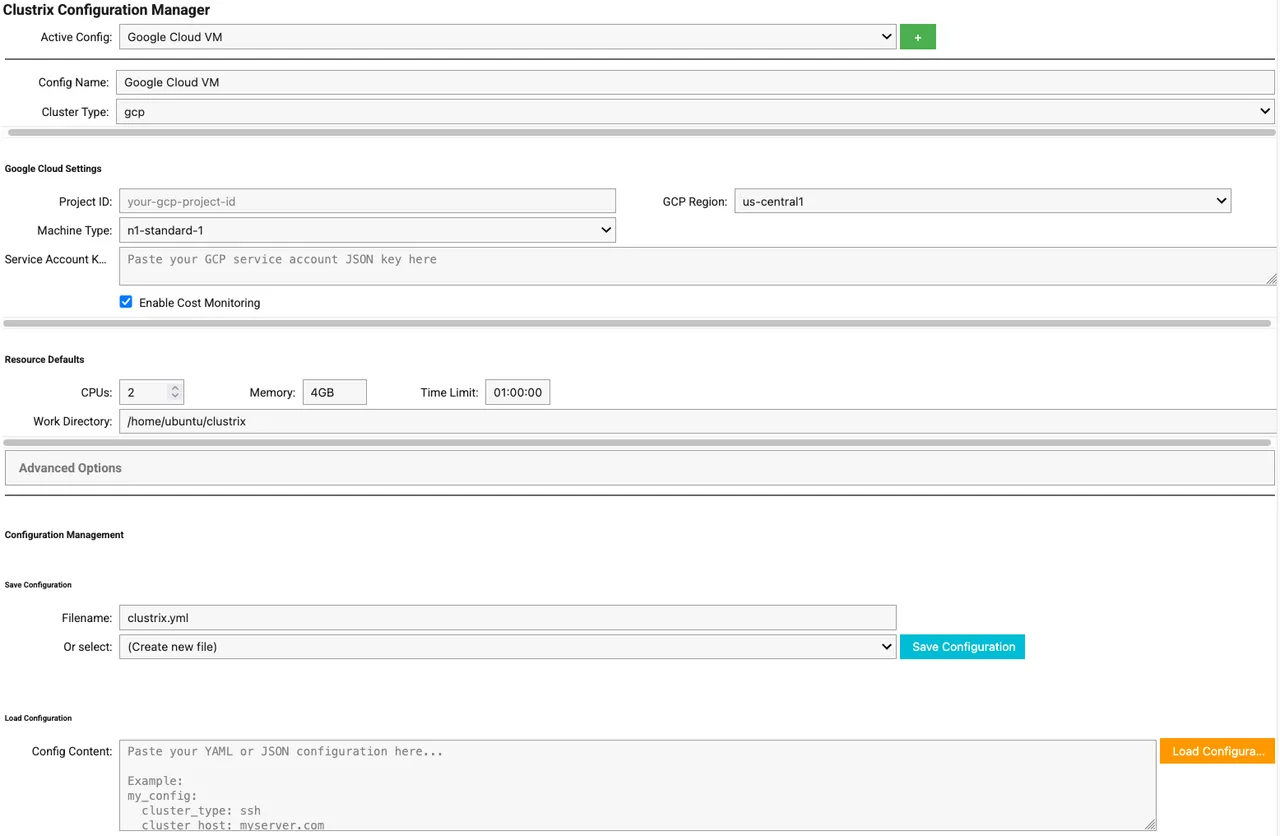Click the Load Configuration button
Screen dimensions: 1280x836
(1217, 751)
